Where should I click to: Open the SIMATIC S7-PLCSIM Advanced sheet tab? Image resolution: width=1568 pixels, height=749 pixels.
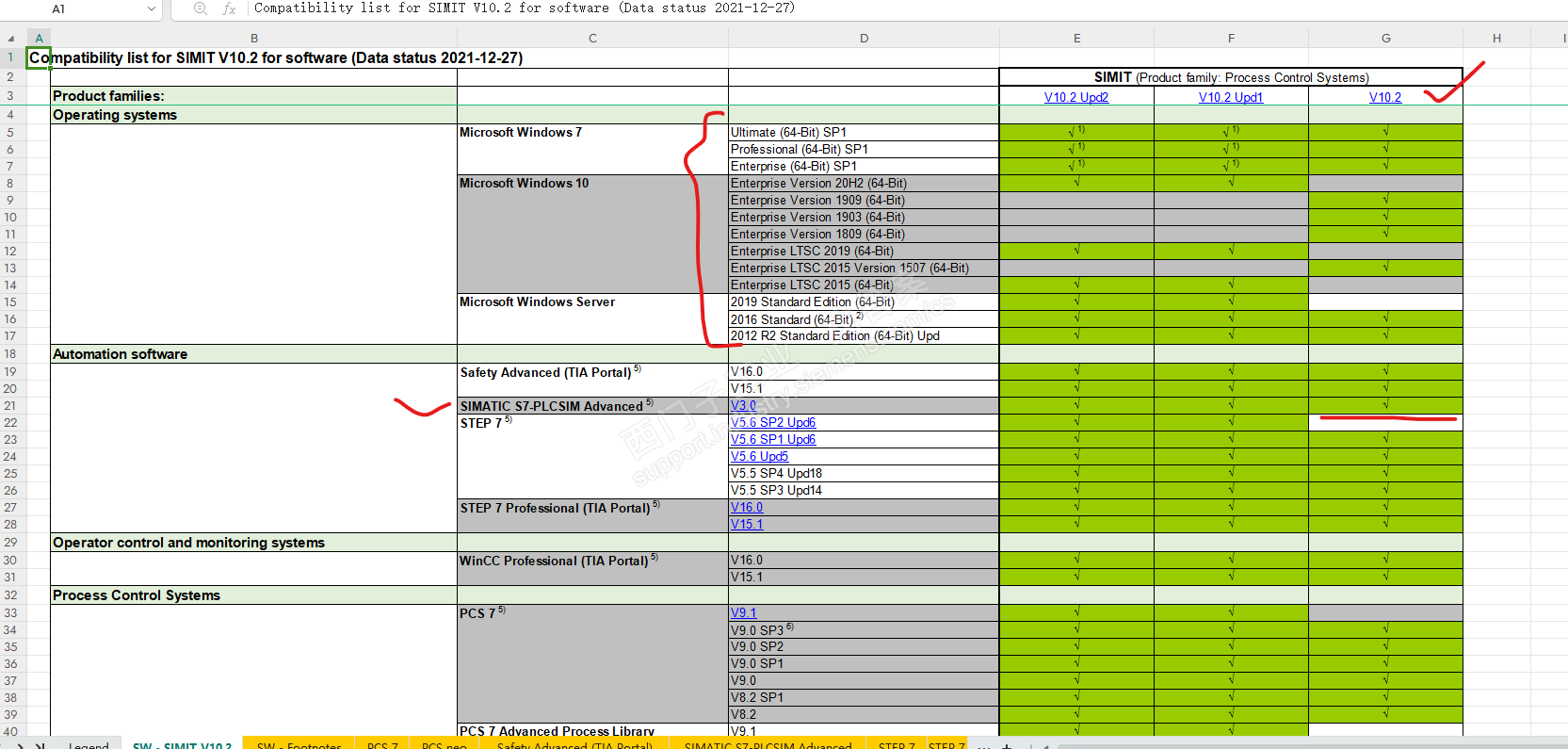pyautogui.click(x=768, y=744)
